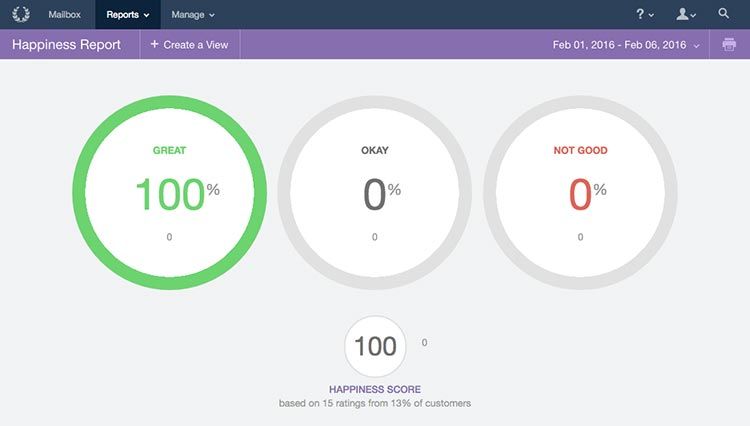Open the help question mark menu
750x426 pixels.
[x=645, y=14]
